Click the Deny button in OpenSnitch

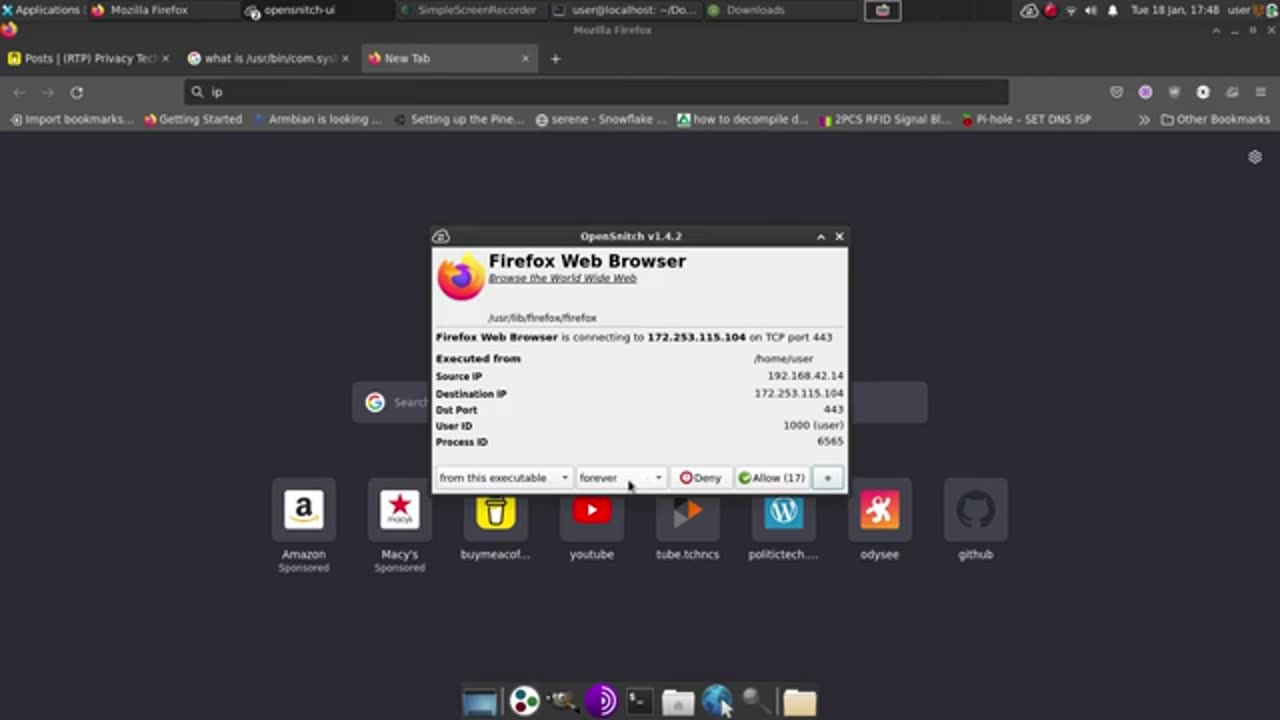coord(700,478)
